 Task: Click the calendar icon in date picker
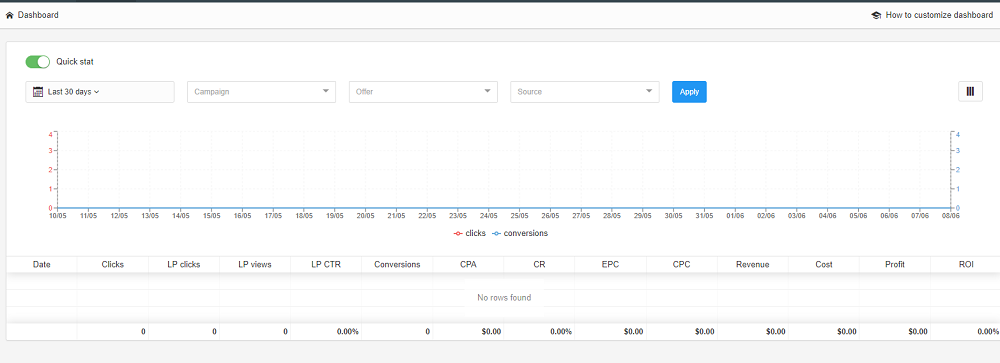38,92
